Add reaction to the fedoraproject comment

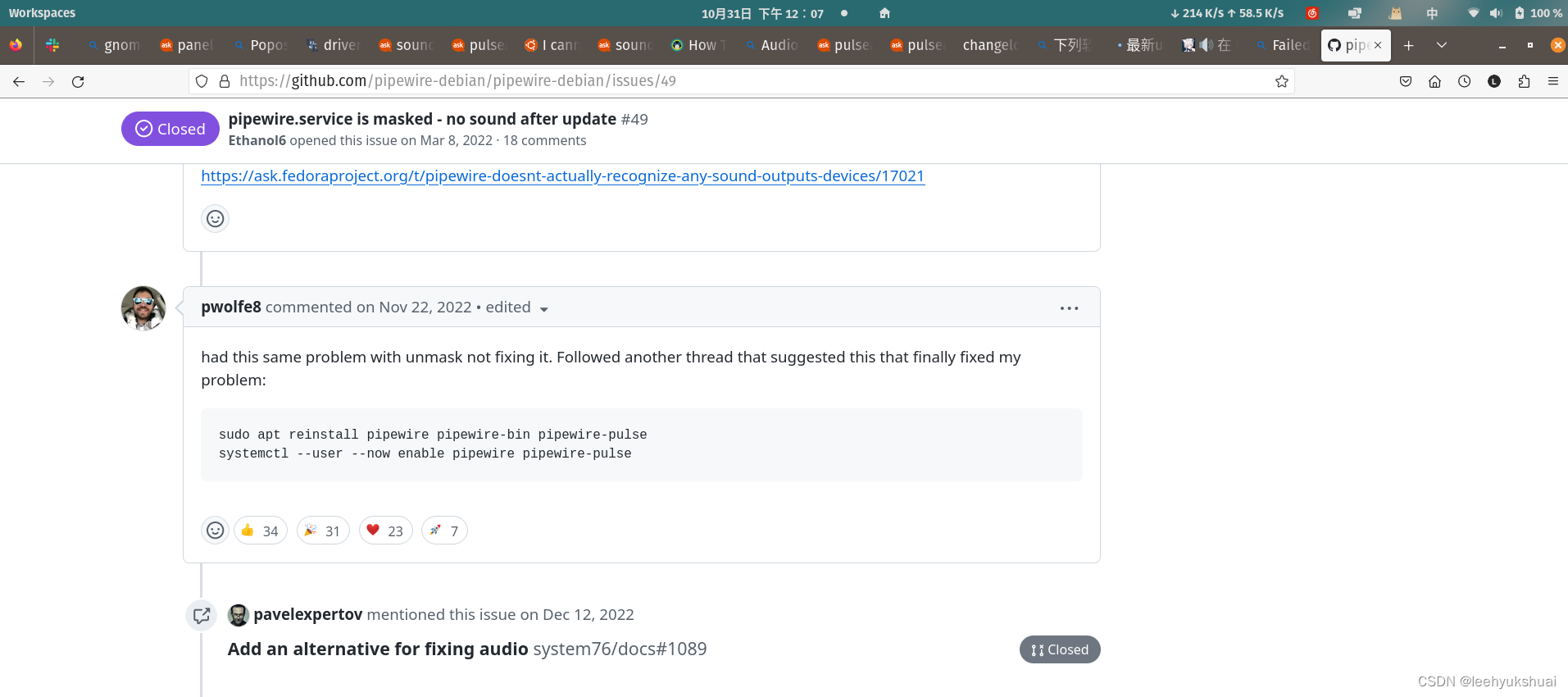[x=215, y=218]
